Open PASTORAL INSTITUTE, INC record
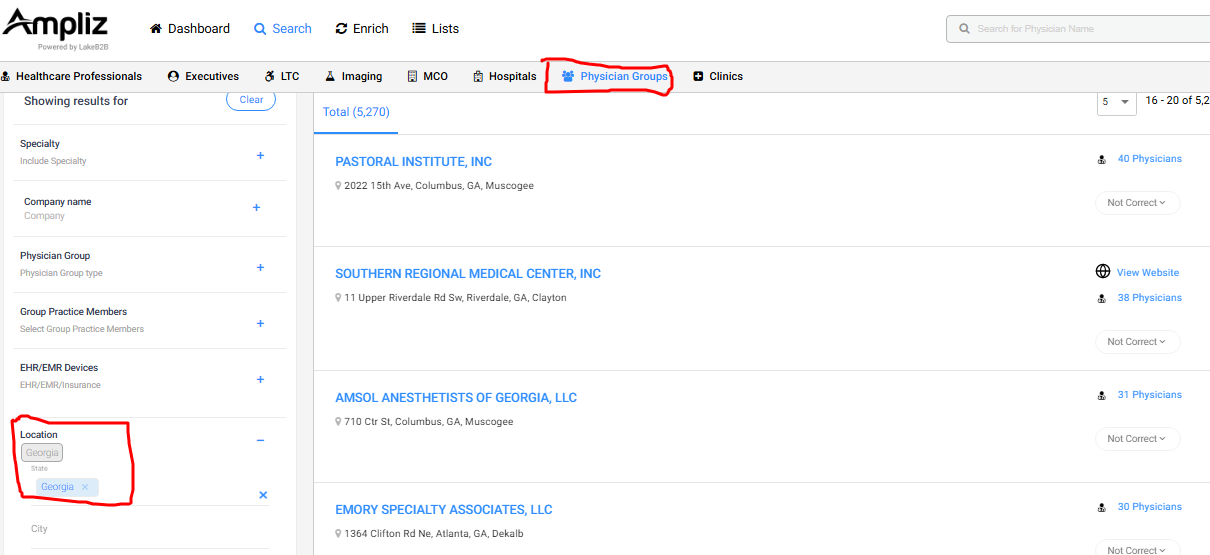Screen dimensions: 1210x555 pos(413,162)
